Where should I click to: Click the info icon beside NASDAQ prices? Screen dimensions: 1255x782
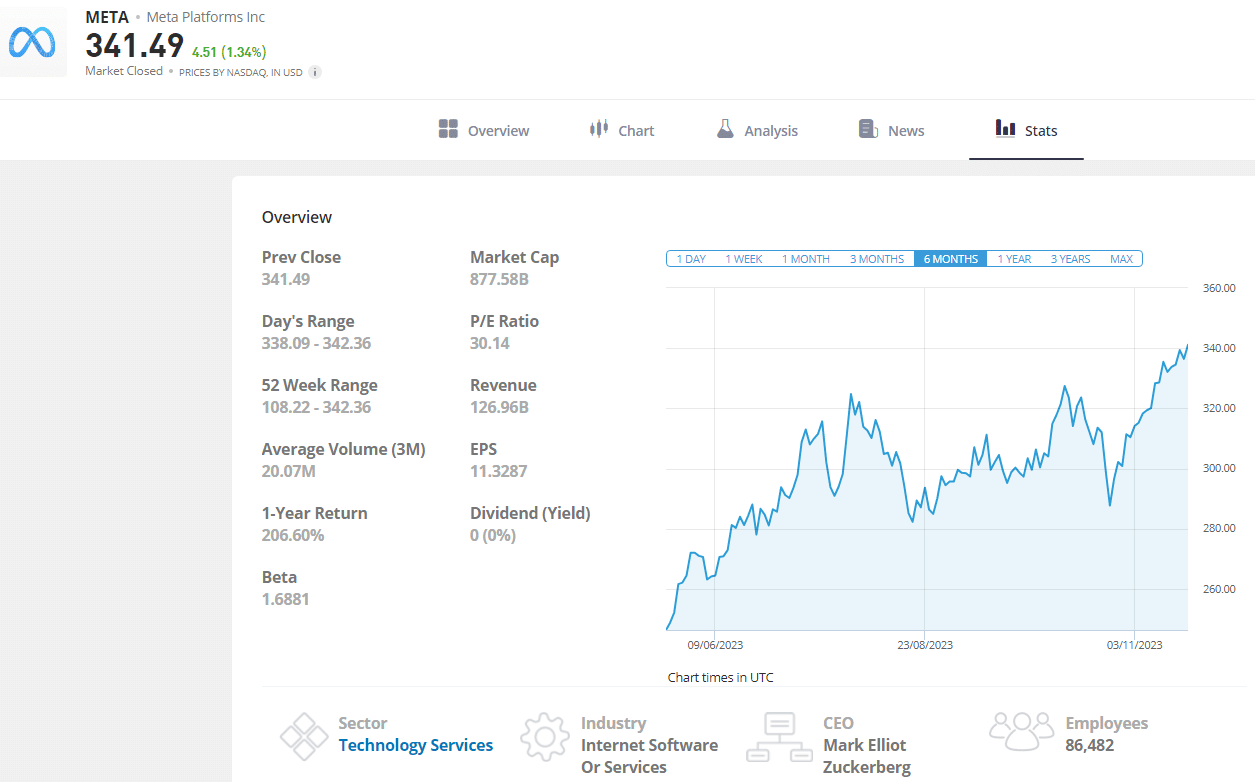tap(315, 72)
